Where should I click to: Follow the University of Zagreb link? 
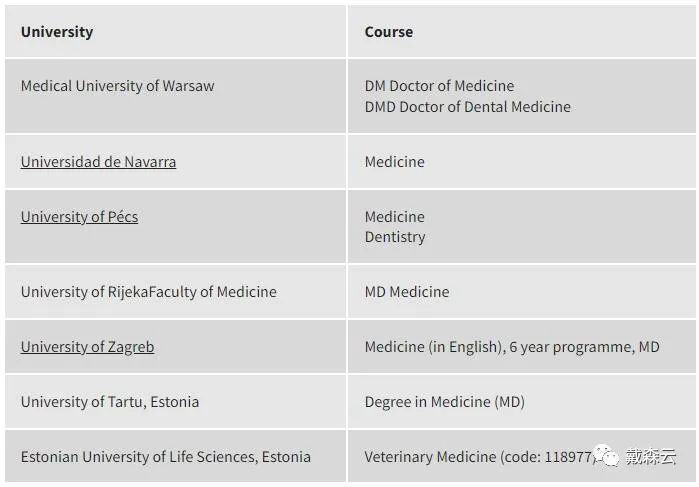(x=87, y=347)
